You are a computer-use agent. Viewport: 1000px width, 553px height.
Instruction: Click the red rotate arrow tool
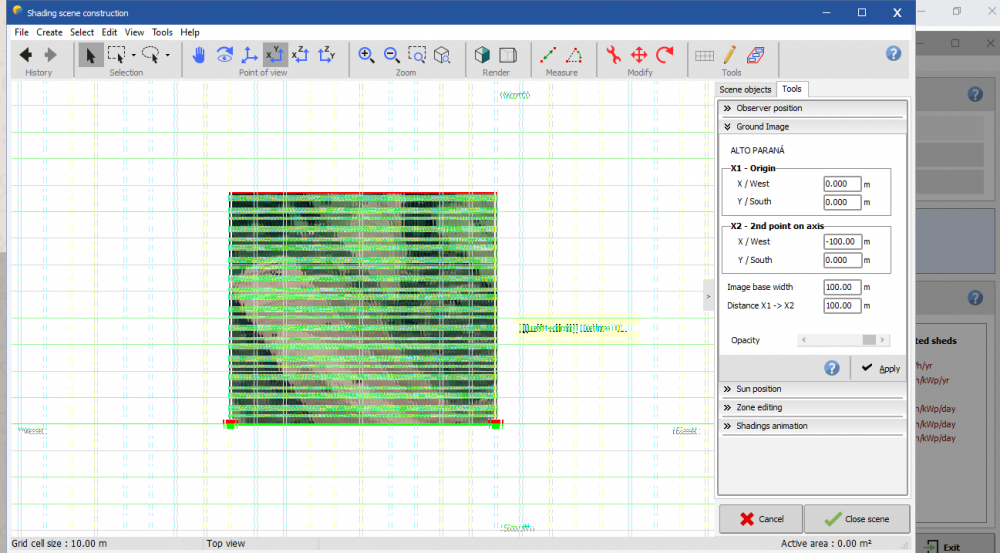point(665,55)
